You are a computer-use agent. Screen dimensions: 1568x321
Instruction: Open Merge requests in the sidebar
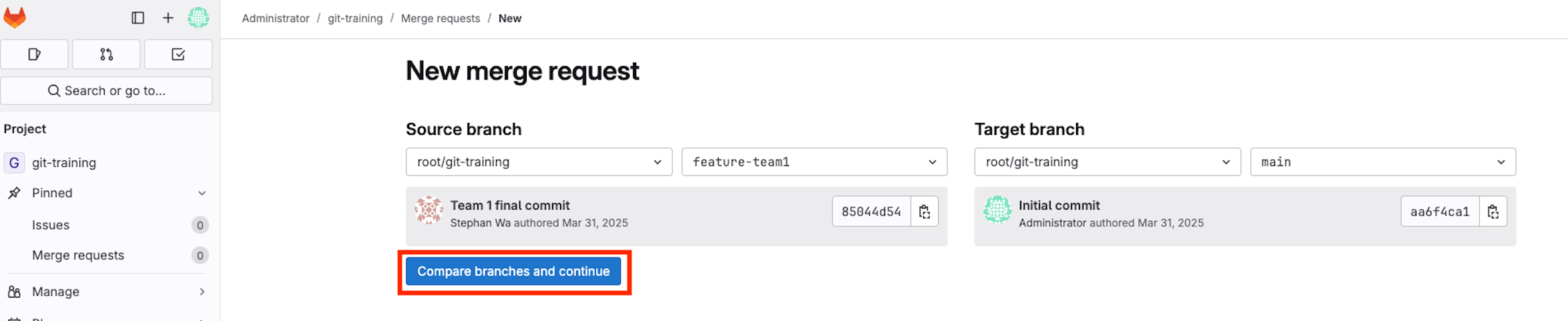(78, 256)
